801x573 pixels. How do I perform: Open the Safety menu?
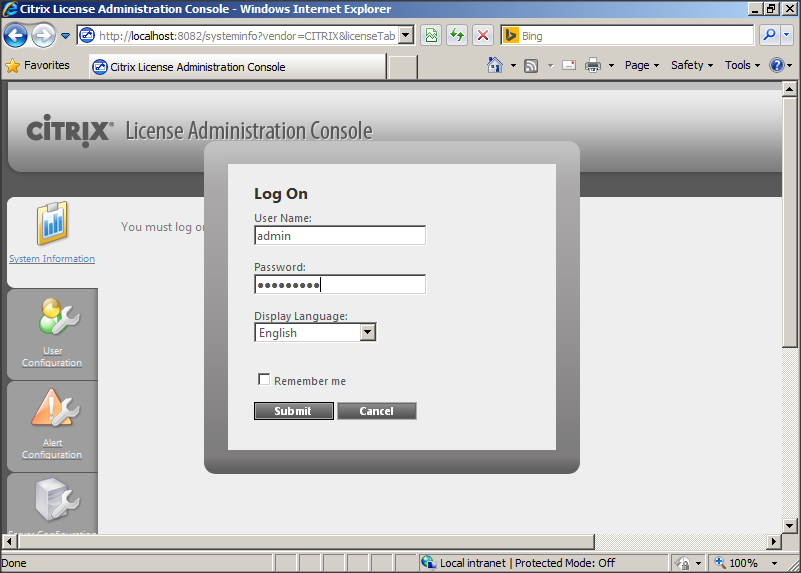click(x=692, y=66)
